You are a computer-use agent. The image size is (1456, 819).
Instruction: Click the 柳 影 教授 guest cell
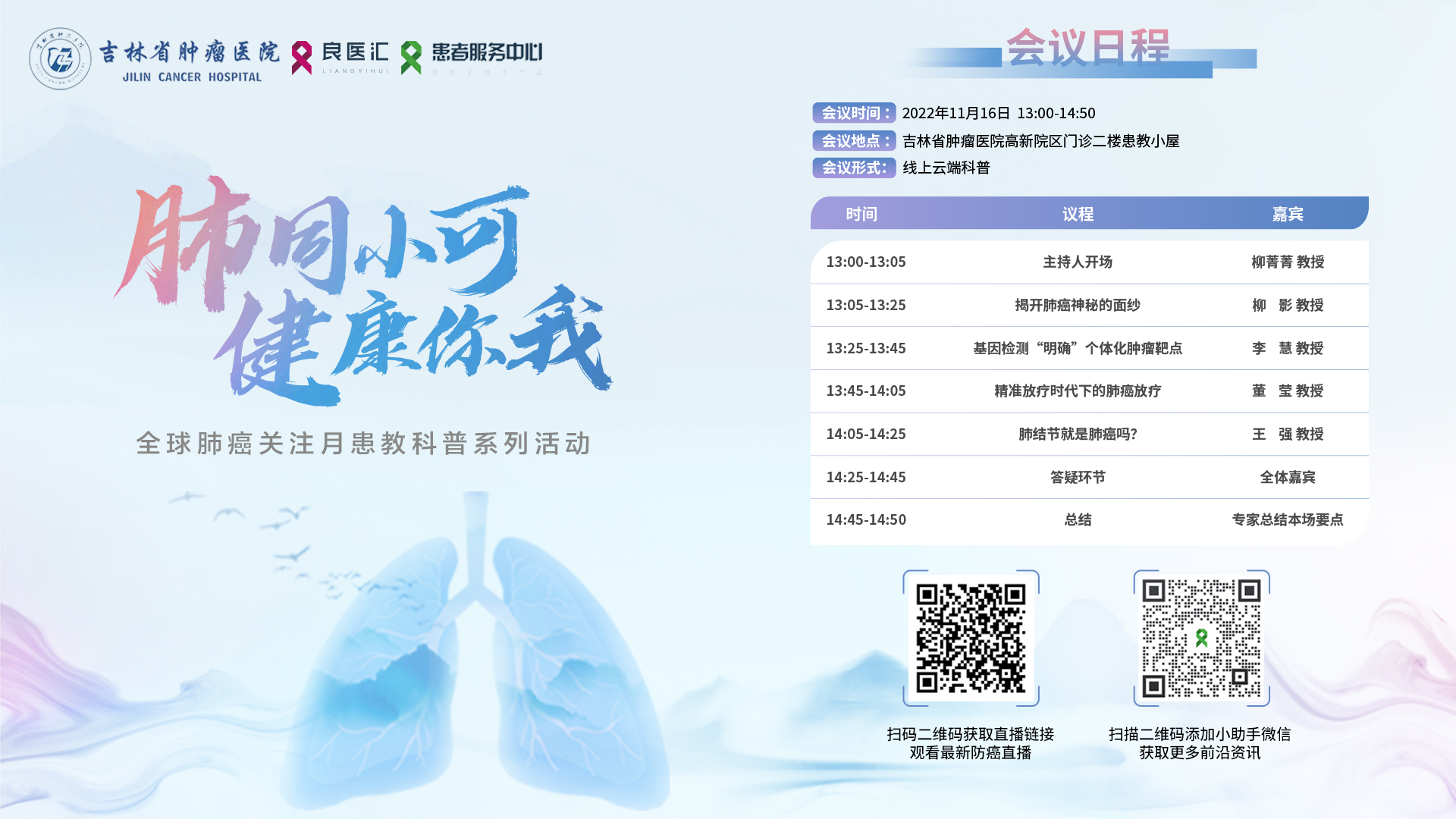pos(1288,305)
